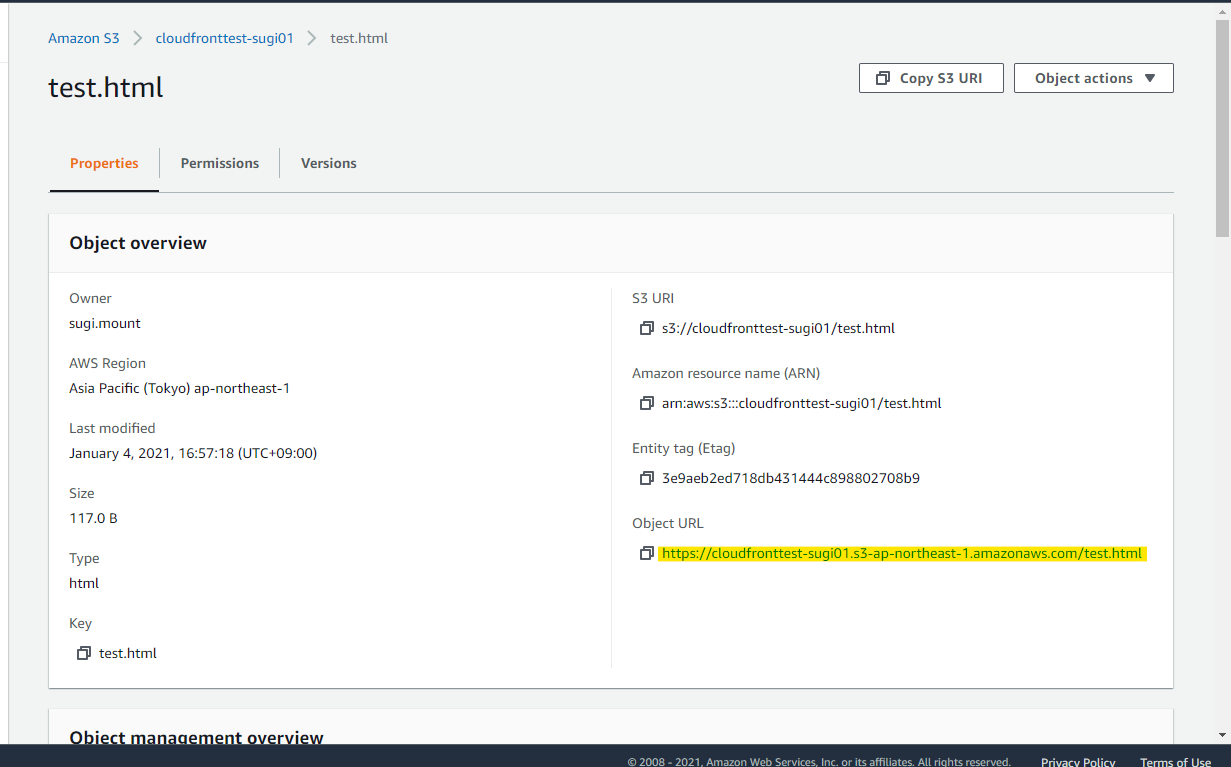1231x767 pixels.
Task: Copy the Key test.html icon
Action: coord(84,653)
